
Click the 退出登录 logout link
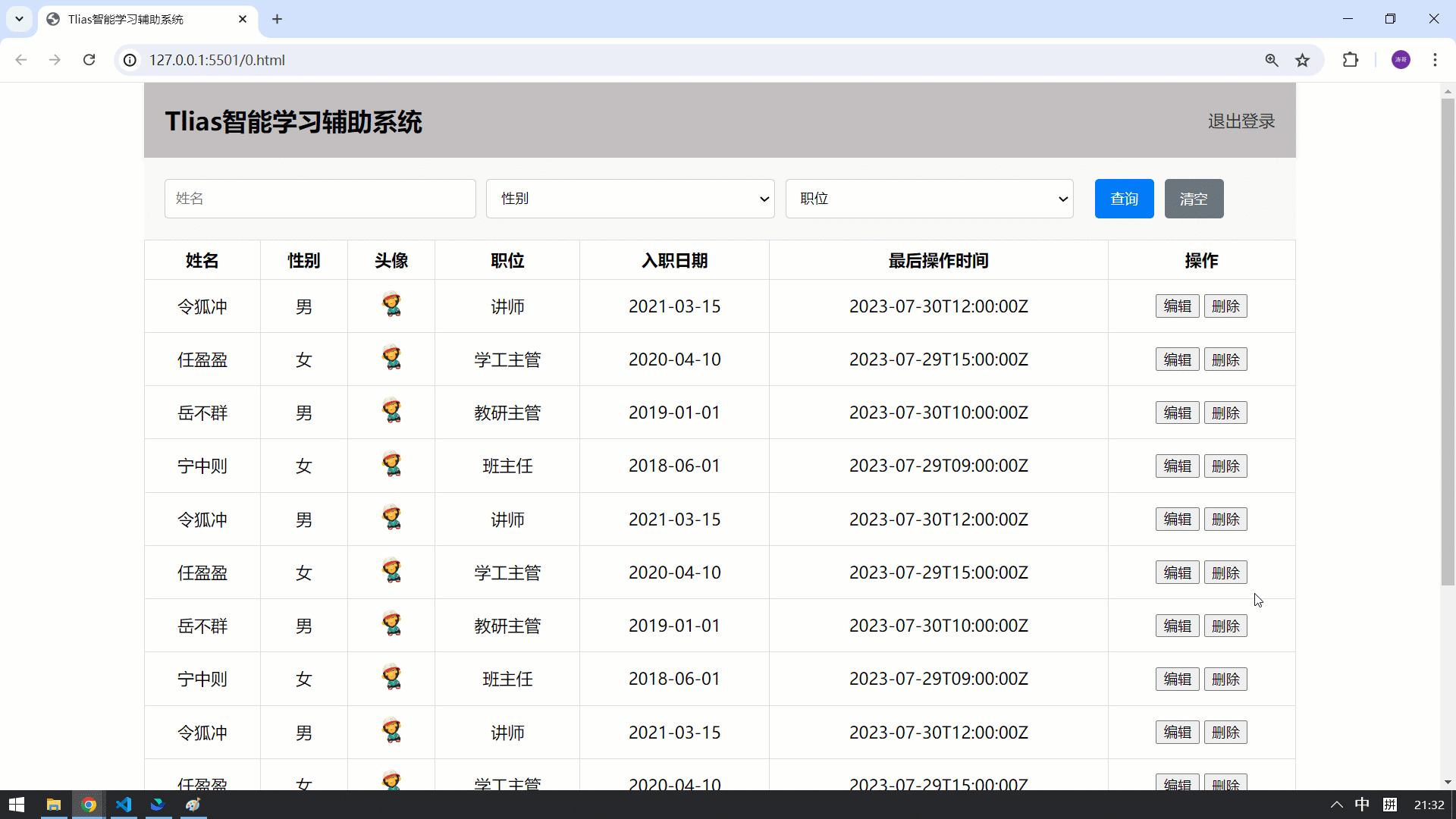point(1241,121)
